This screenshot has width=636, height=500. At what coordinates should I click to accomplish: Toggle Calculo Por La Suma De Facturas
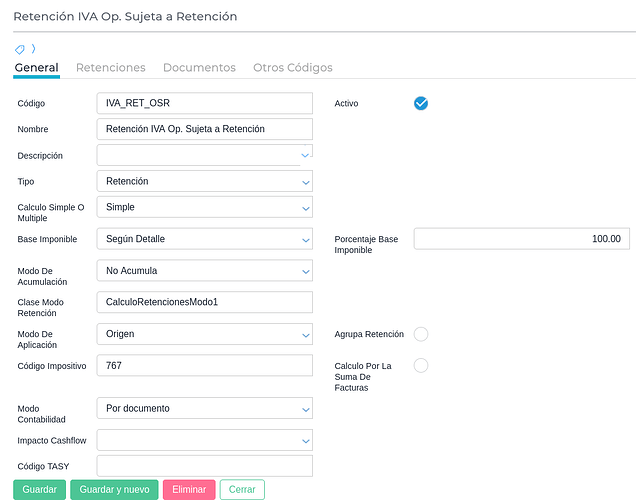[x=421, y=365]
